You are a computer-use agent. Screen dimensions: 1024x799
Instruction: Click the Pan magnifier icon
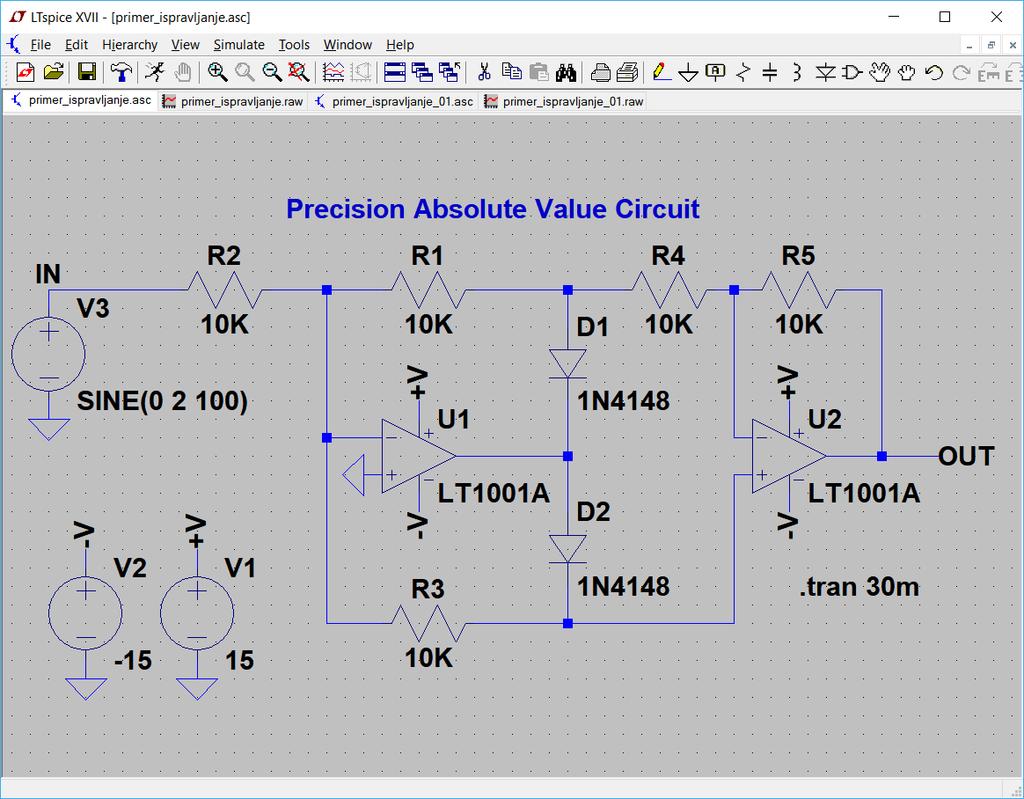(x=244, y=72)
